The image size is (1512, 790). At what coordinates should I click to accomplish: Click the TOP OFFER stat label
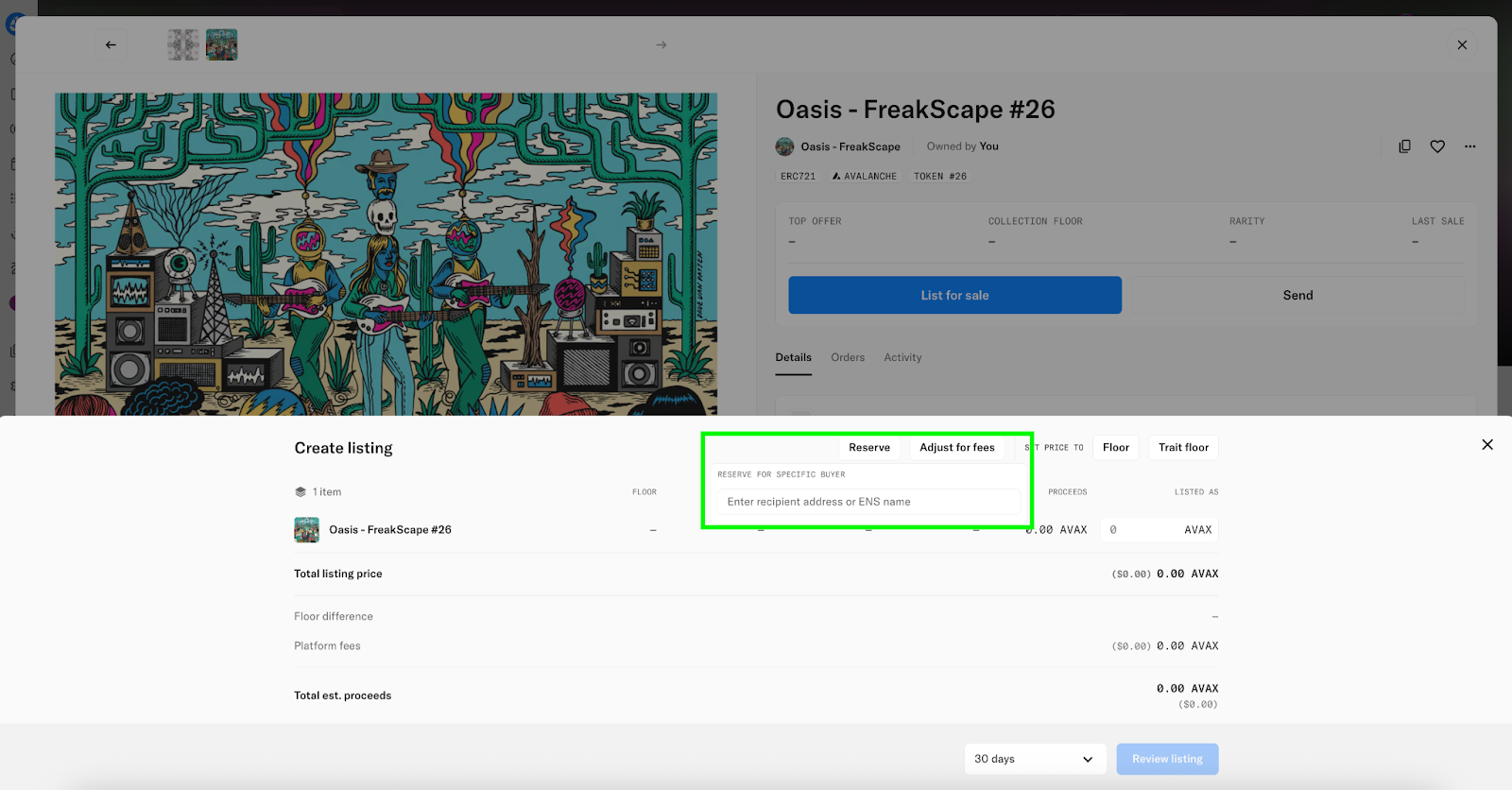coord(815,221)
